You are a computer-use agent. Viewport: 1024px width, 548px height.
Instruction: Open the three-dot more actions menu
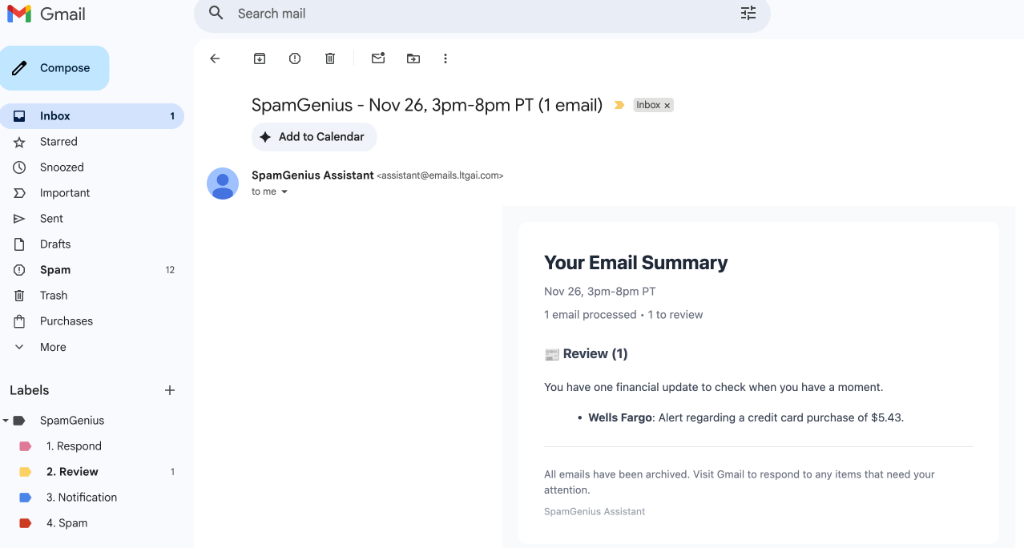445,59
